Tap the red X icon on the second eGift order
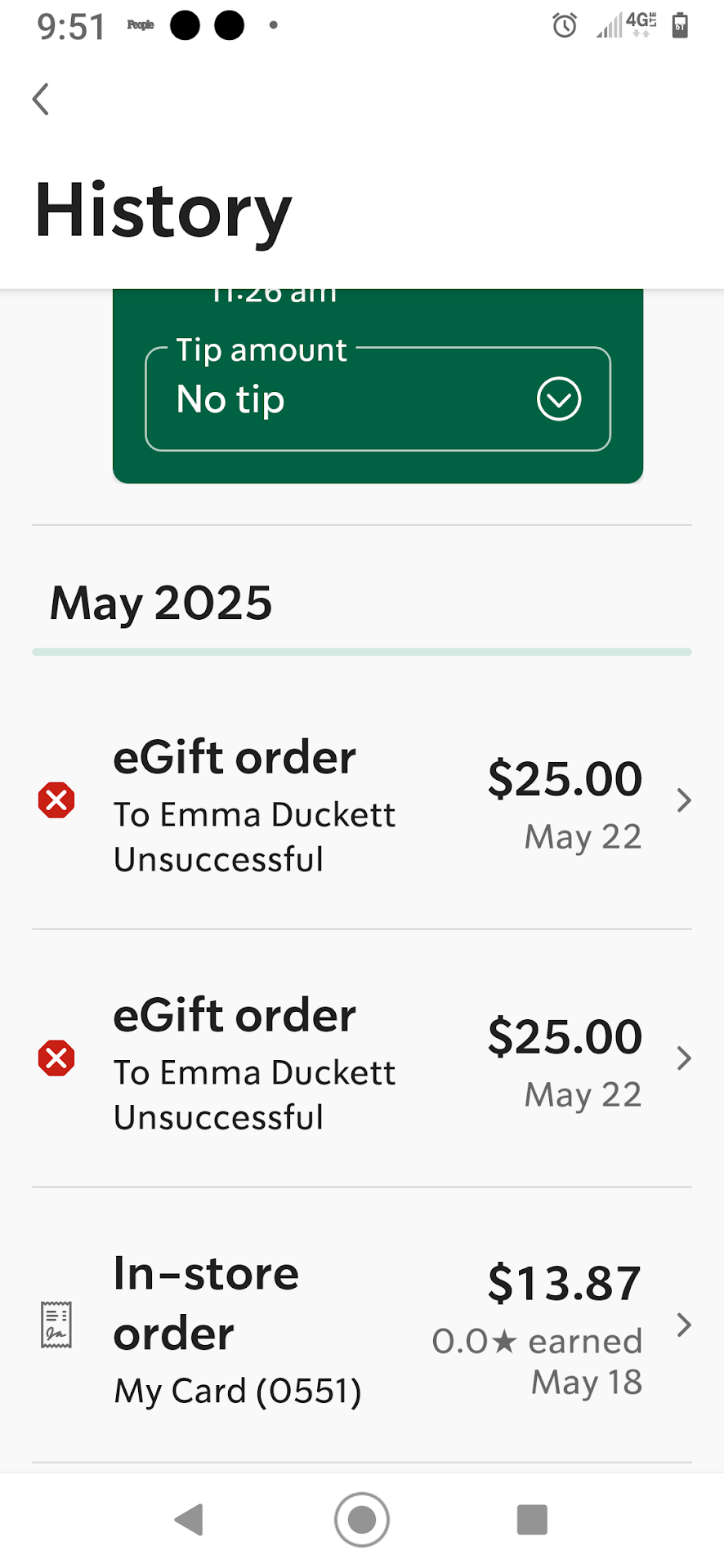This screenshot has height=1568, width=724. pyautogui.click(x=56, y=1058)
